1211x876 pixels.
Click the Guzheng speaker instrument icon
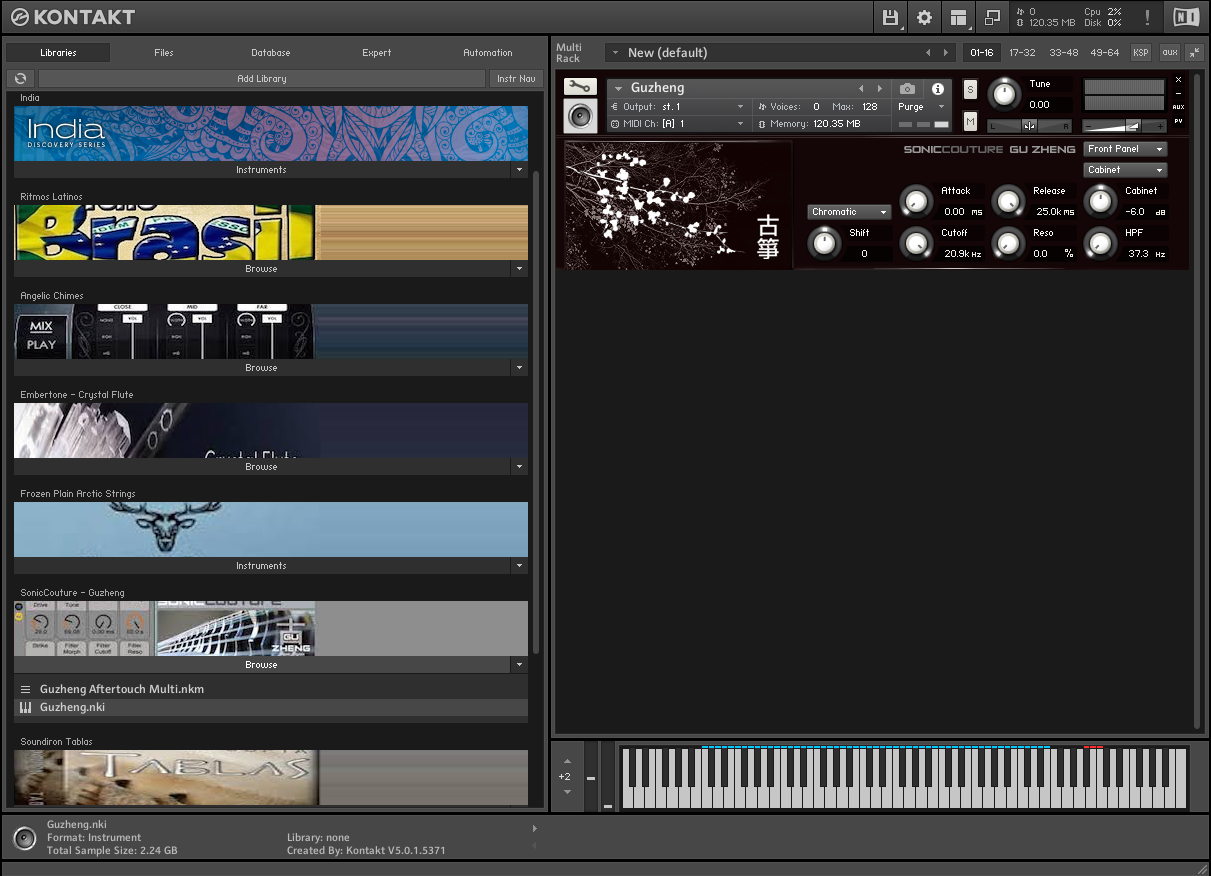(x=580, y=116)
